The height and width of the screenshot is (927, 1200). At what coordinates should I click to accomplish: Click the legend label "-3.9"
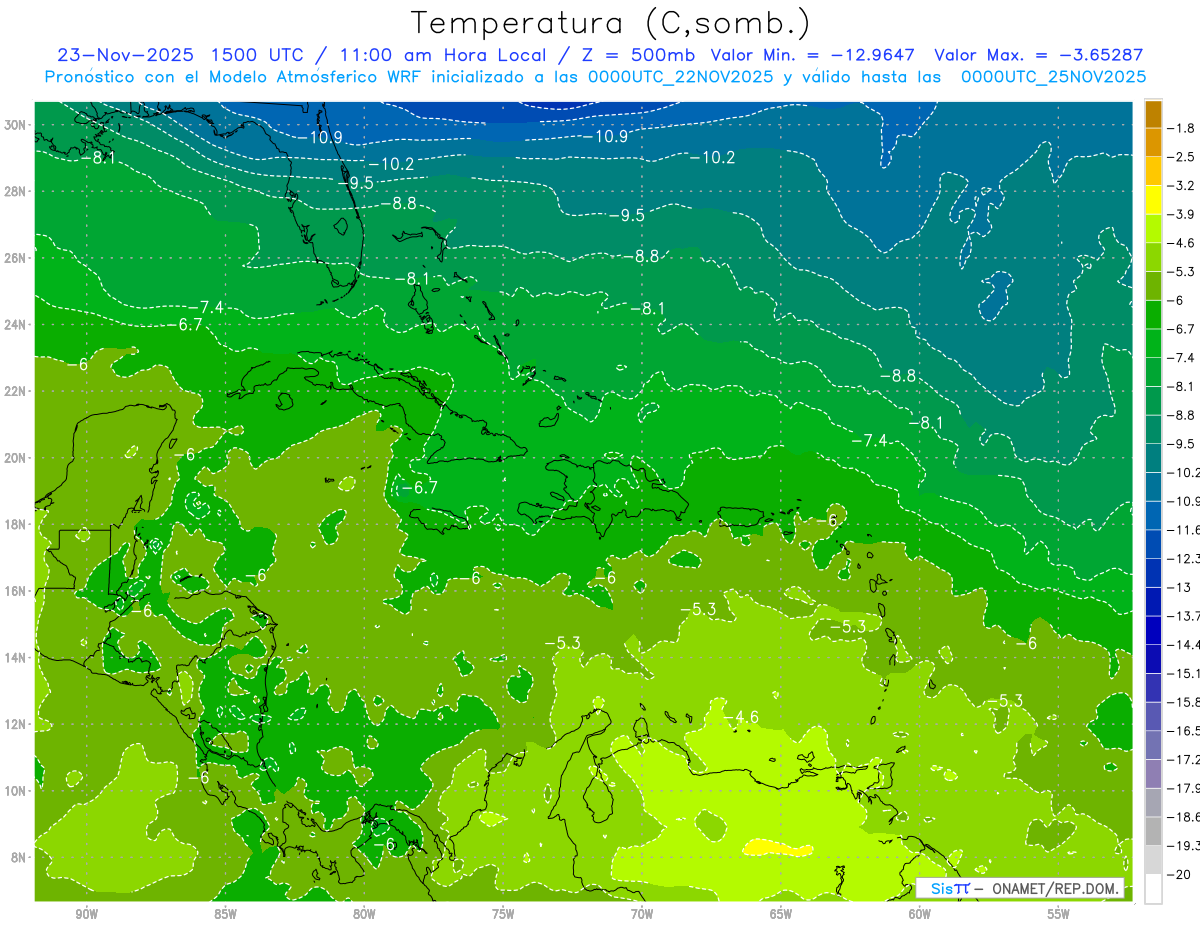coord(1182,214)
